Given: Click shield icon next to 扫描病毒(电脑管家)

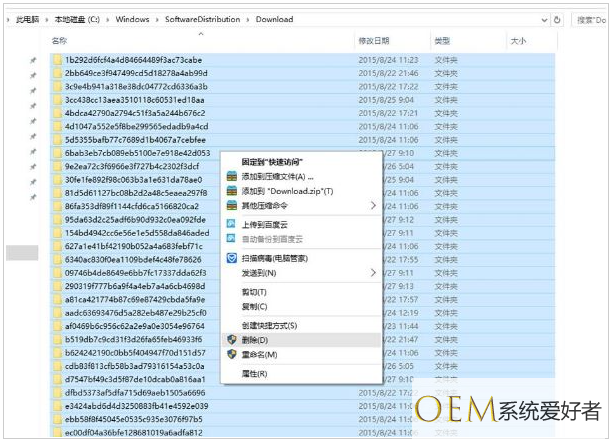Looking at the screenshot, I should (231, 258).
